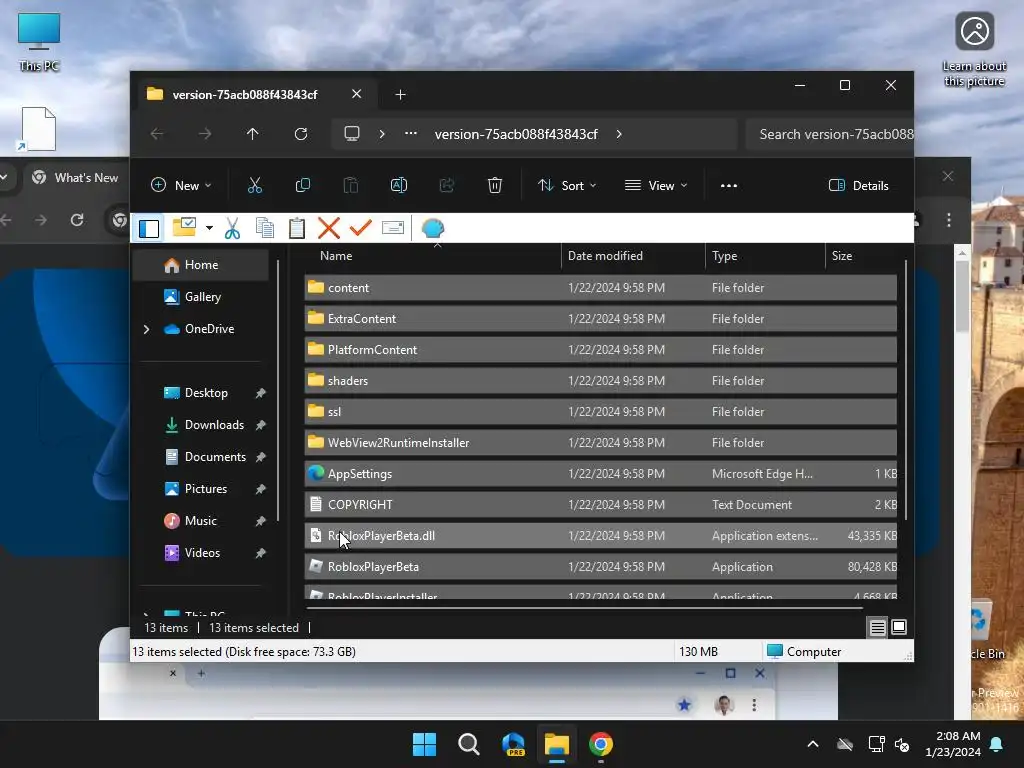
Task: Click the Delete trash can icon
Action: [494, 185]
